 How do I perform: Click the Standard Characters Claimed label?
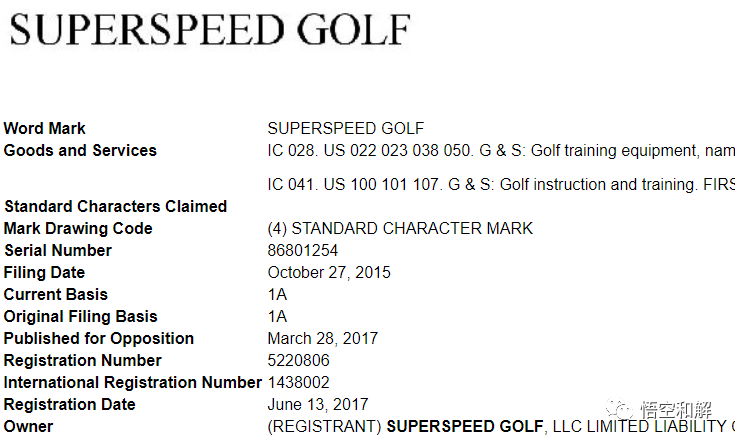(116, 207)
